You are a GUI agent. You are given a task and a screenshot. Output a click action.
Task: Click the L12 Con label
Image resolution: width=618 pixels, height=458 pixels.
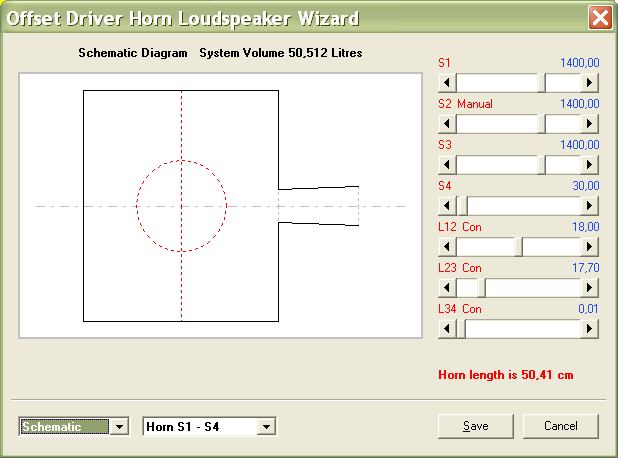(x=460, y=227)
